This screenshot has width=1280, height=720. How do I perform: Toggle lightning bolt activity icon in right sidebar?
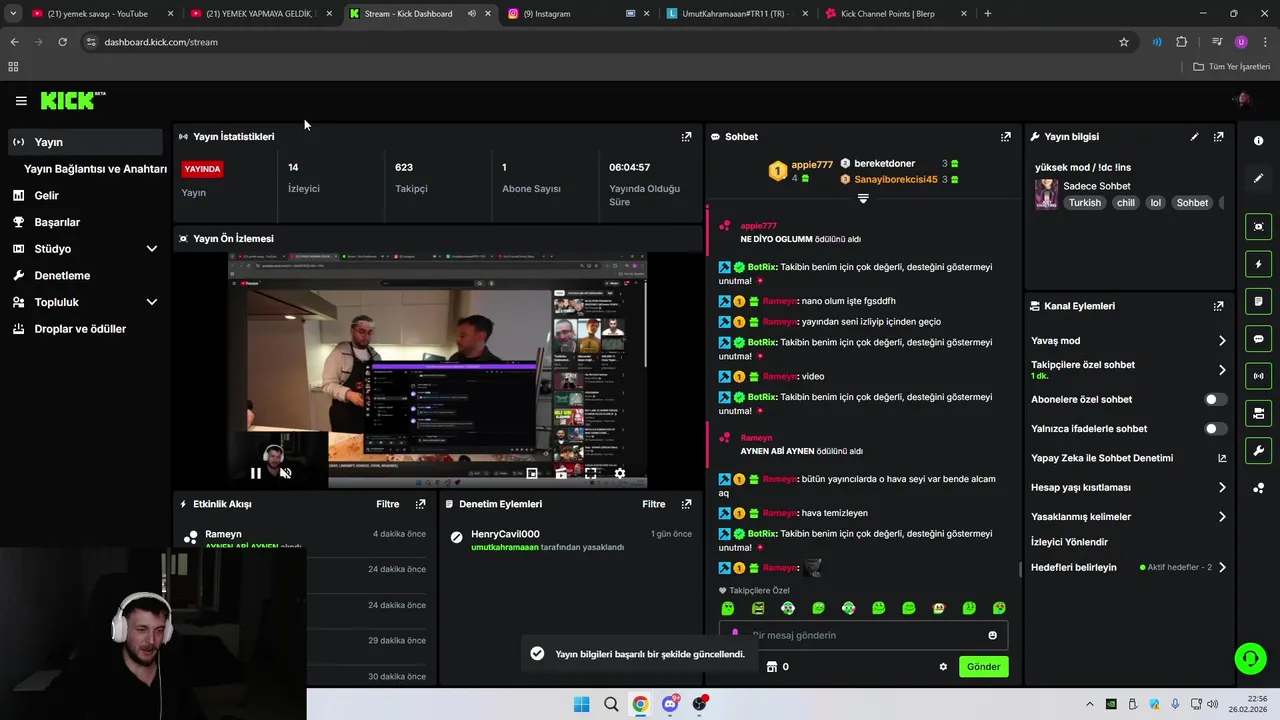coord(1258,264)
